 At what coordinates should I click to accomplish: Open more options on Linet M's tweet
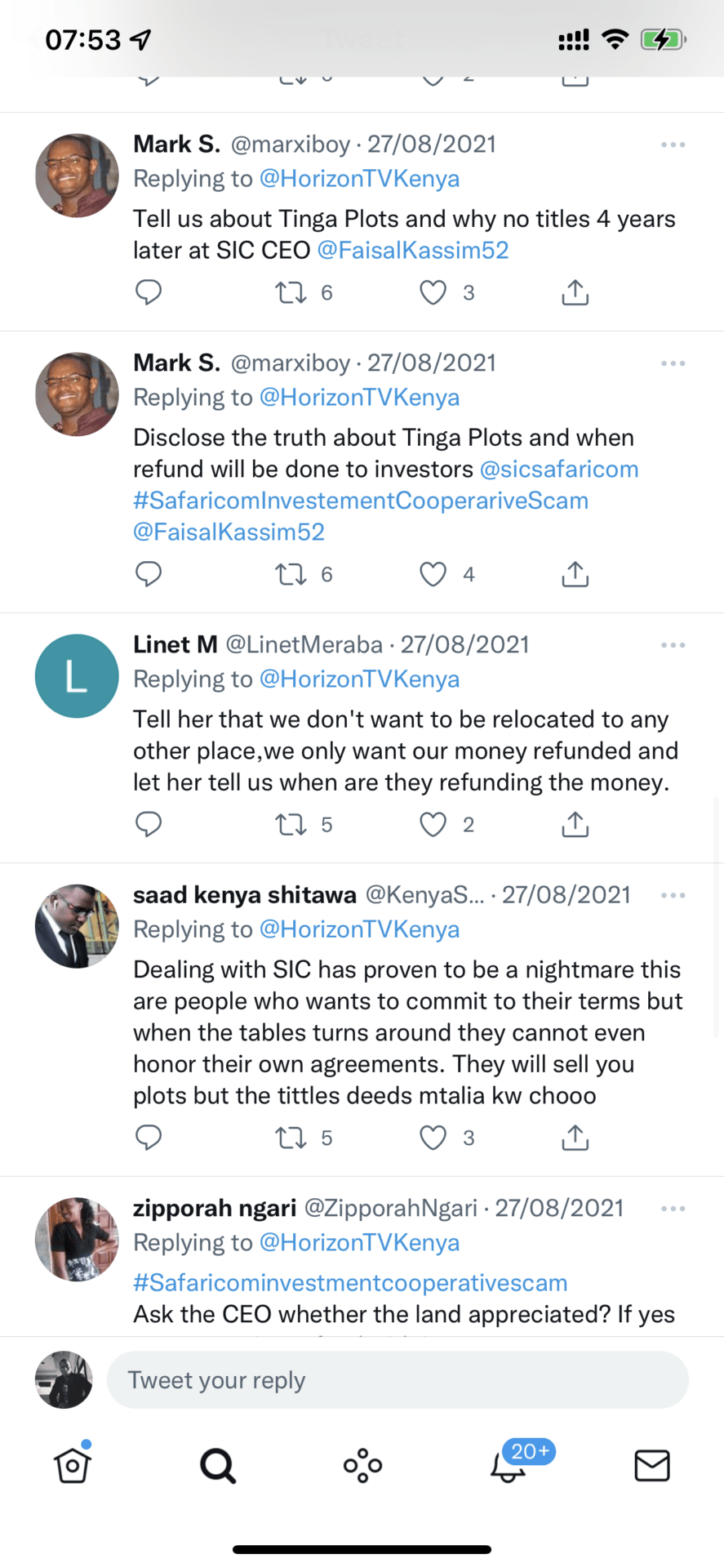coord(673,645)
